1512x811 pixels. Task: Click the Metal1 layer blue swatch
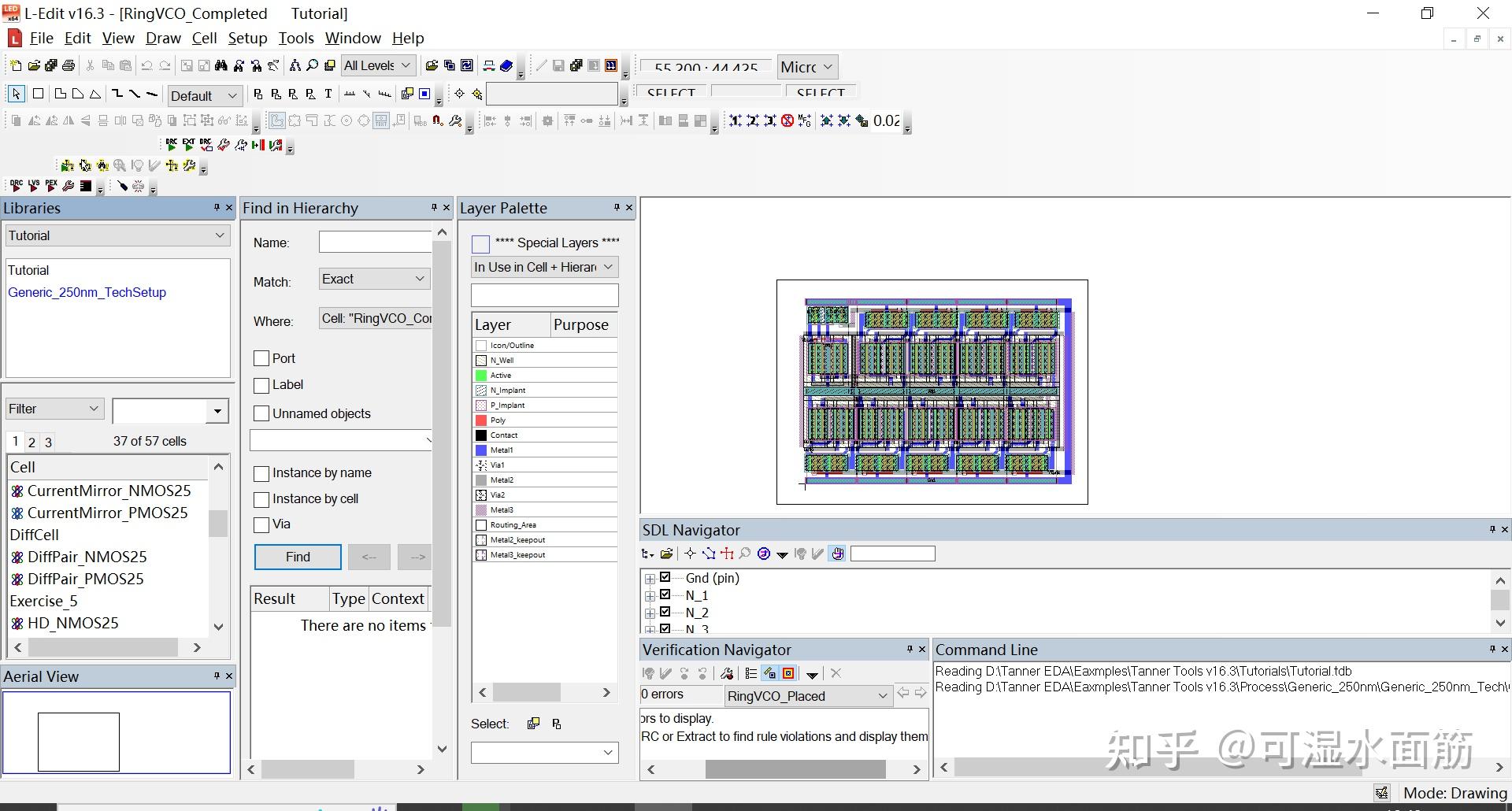click(481, 450)
